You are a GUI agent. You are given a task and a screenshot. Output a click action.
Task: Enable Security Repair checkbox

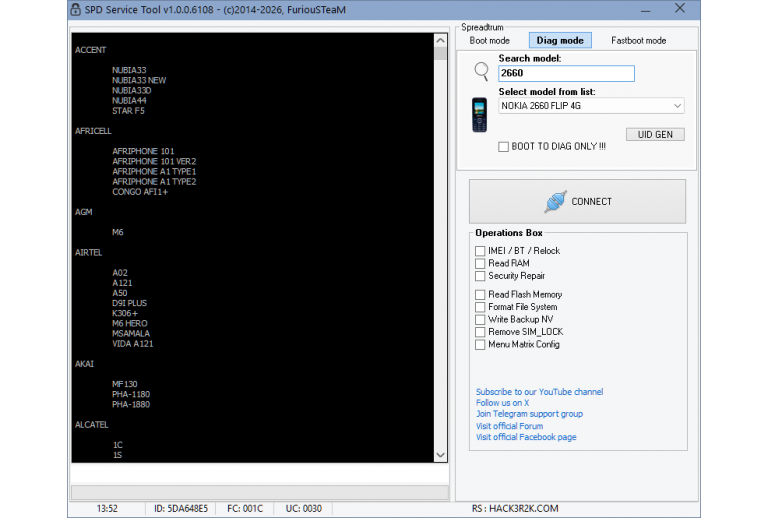click(480, 276)
